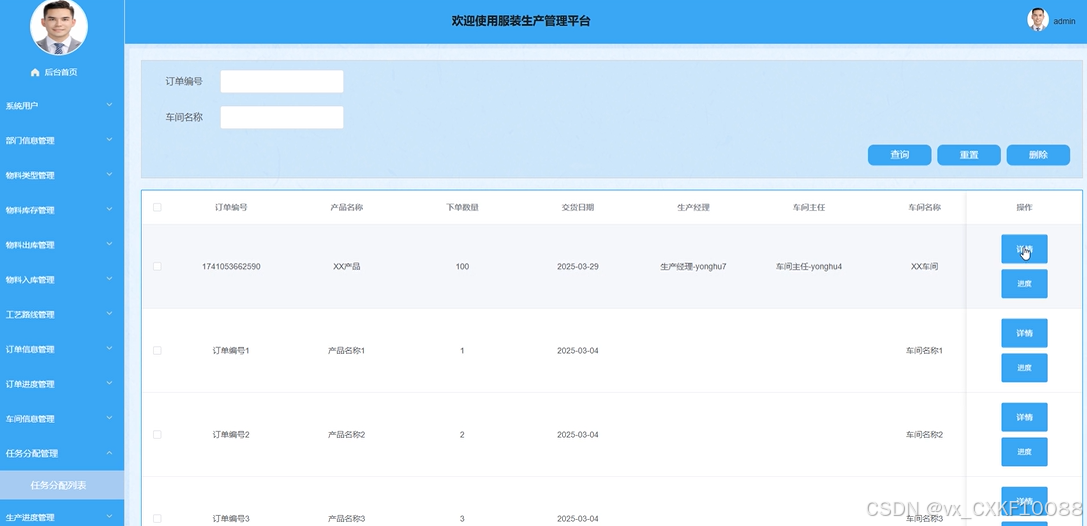Click the 订单编号 column header
The height and width of the screenshot is (526, 1087).
231,207
